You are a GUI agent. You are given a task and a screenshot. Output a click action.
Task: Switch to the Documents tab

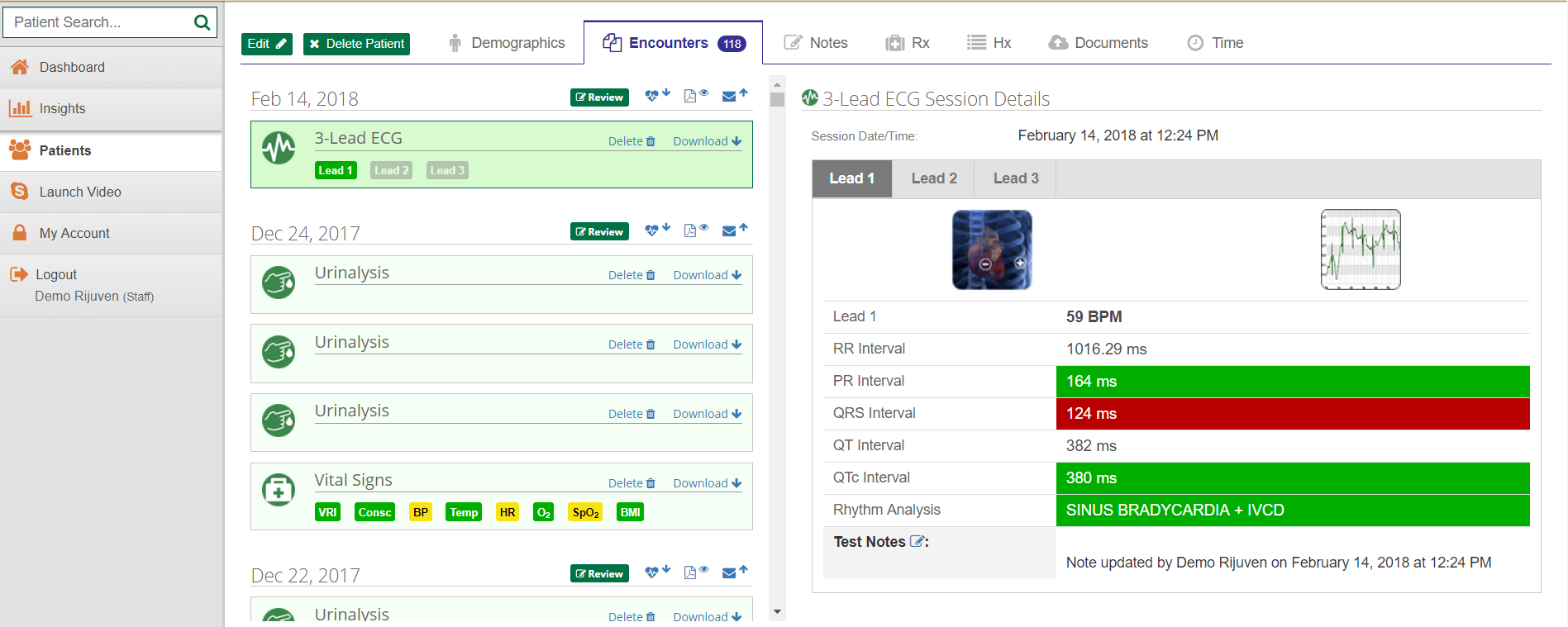pos(1099,43)
